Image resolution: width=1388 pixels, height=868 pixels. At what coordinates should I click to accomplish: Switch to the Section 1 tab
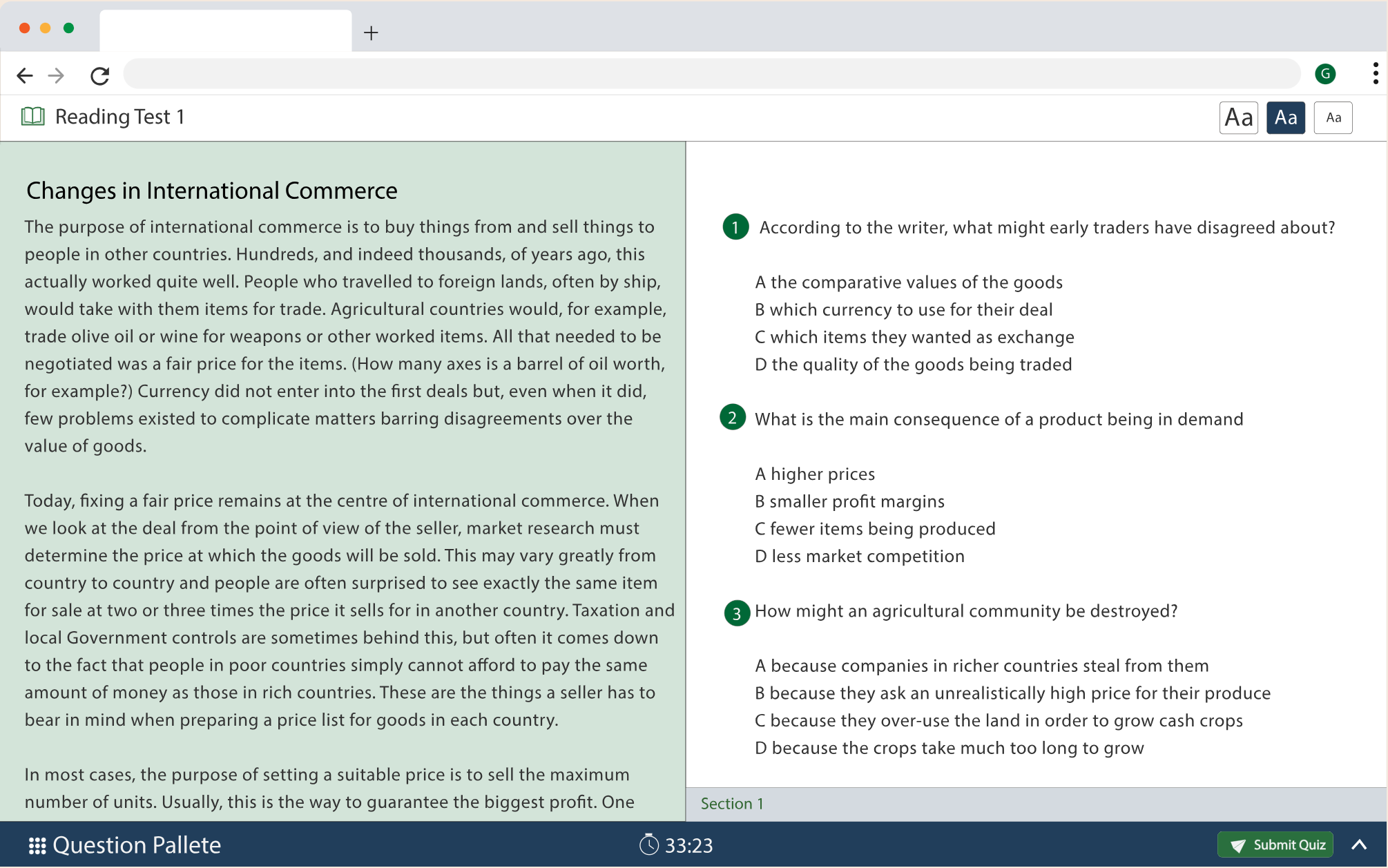click(x=731, y=804)
